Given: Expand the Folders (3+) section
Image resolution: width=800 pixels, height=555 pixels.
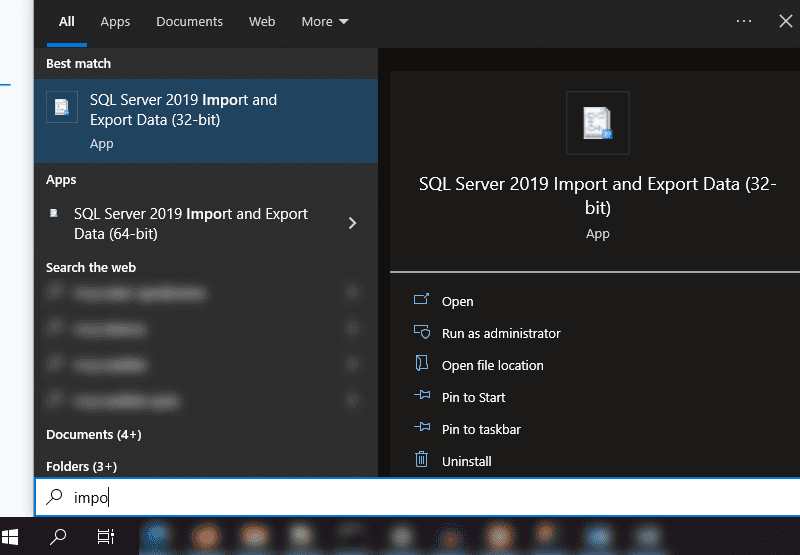Looking at the screenshot, I should [x=82, y=467].
